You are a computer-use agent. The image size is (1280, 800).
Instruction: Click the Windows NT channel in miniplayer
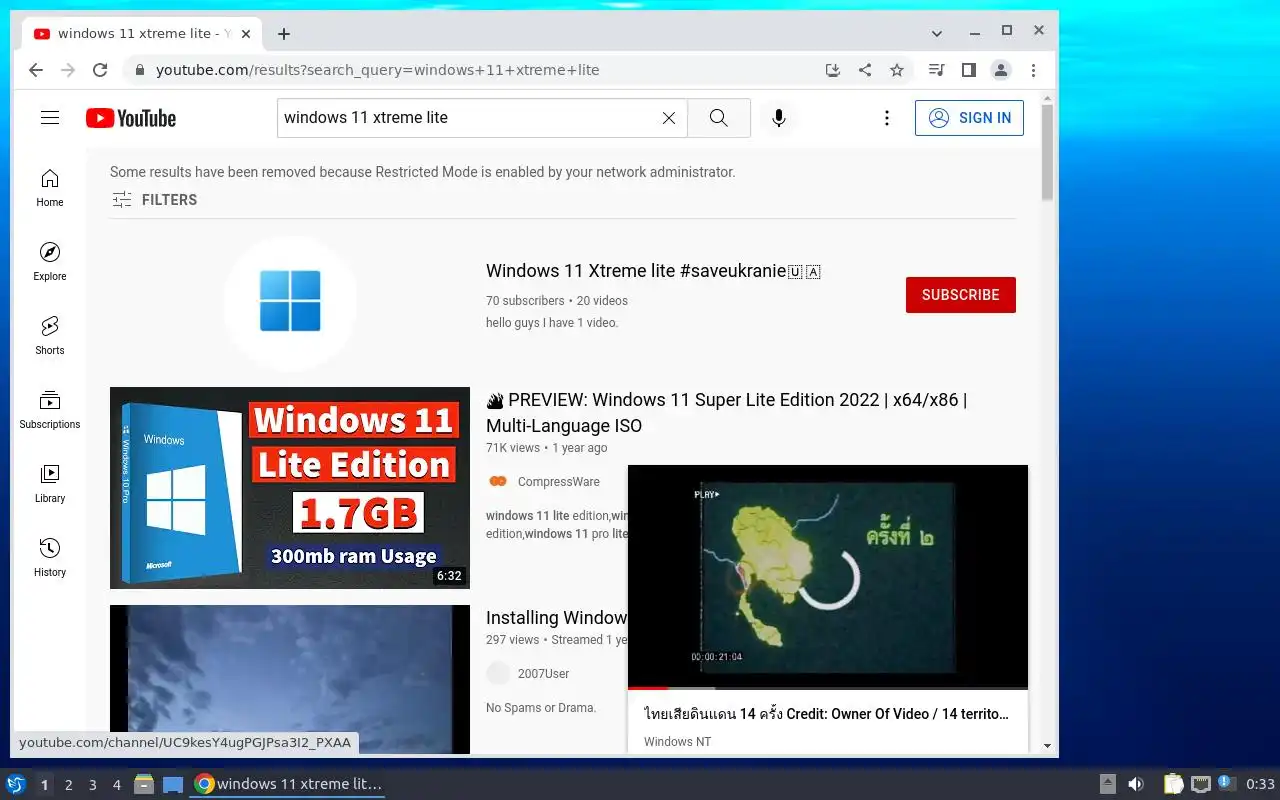677,742
